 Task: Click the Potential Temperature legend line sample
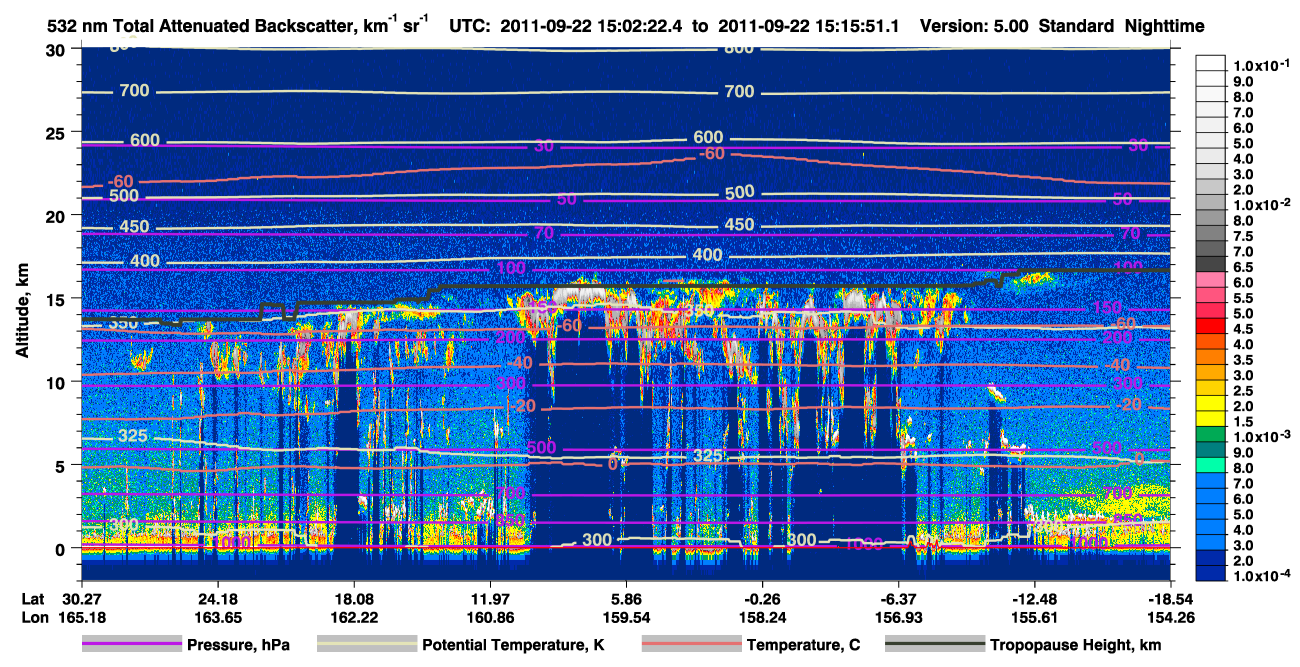(367, 645)
